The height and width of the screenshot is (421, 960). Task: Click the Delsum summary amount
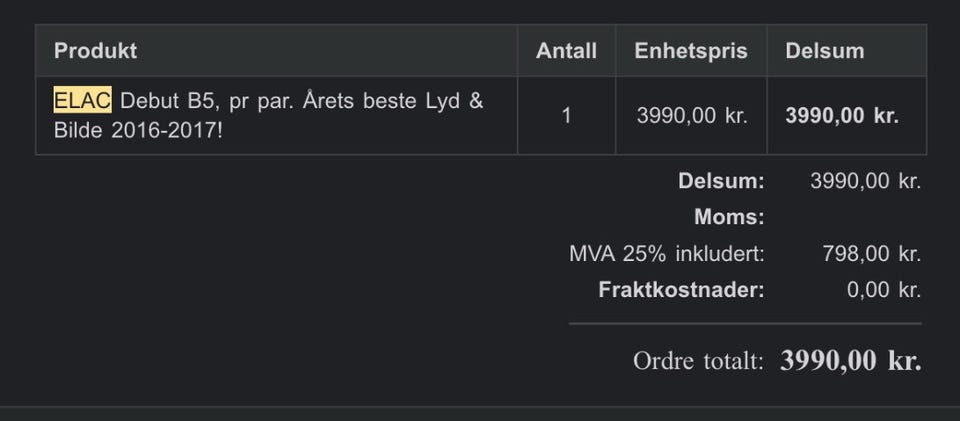tap(866, 181)
